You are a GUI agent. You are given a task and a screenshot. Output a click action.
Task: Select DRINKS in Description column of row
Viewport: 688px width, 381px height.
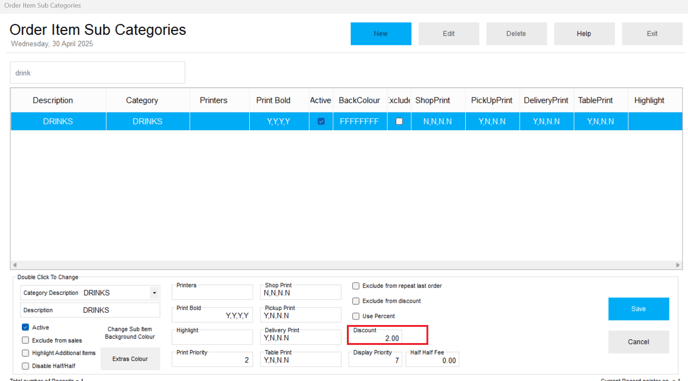click(x=58, y=121)
